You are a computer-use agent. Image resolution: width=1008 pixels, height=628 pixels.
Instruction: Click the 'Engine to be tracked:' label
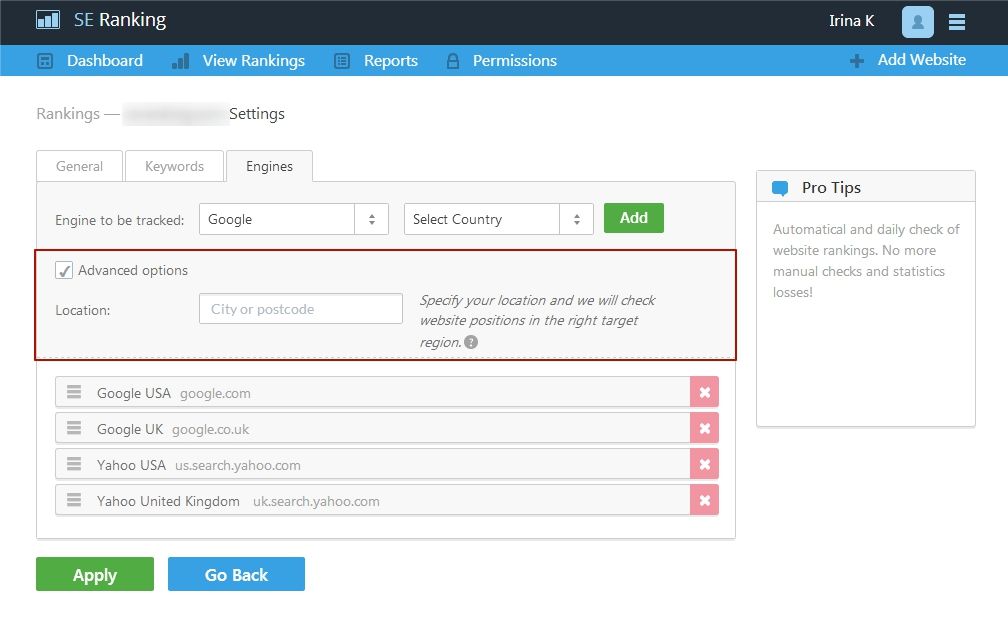pyautogui.click(x=120, y=220)
